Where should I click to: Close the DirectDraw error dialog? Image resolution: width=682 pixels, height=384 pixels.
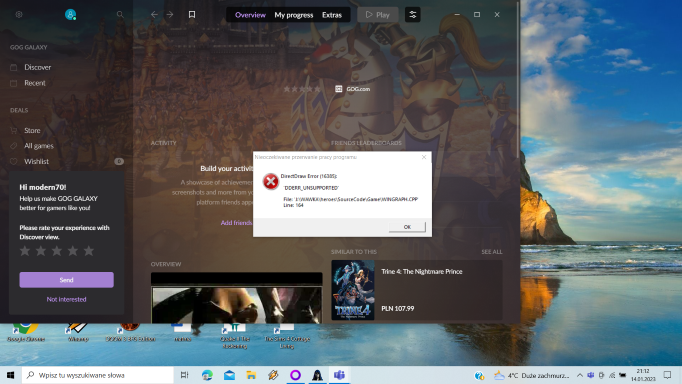424,157
